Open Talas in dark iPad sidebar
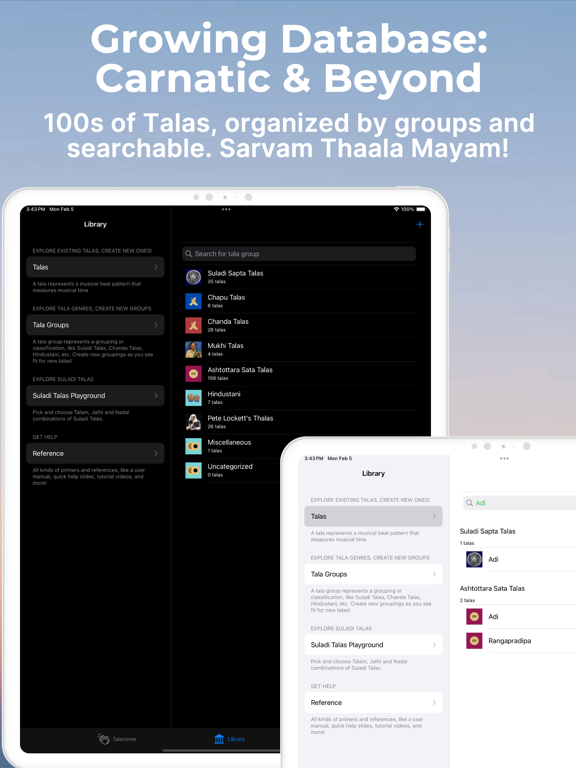The width and height of the screenshot is (576, 768). click(x=95, y=267)
